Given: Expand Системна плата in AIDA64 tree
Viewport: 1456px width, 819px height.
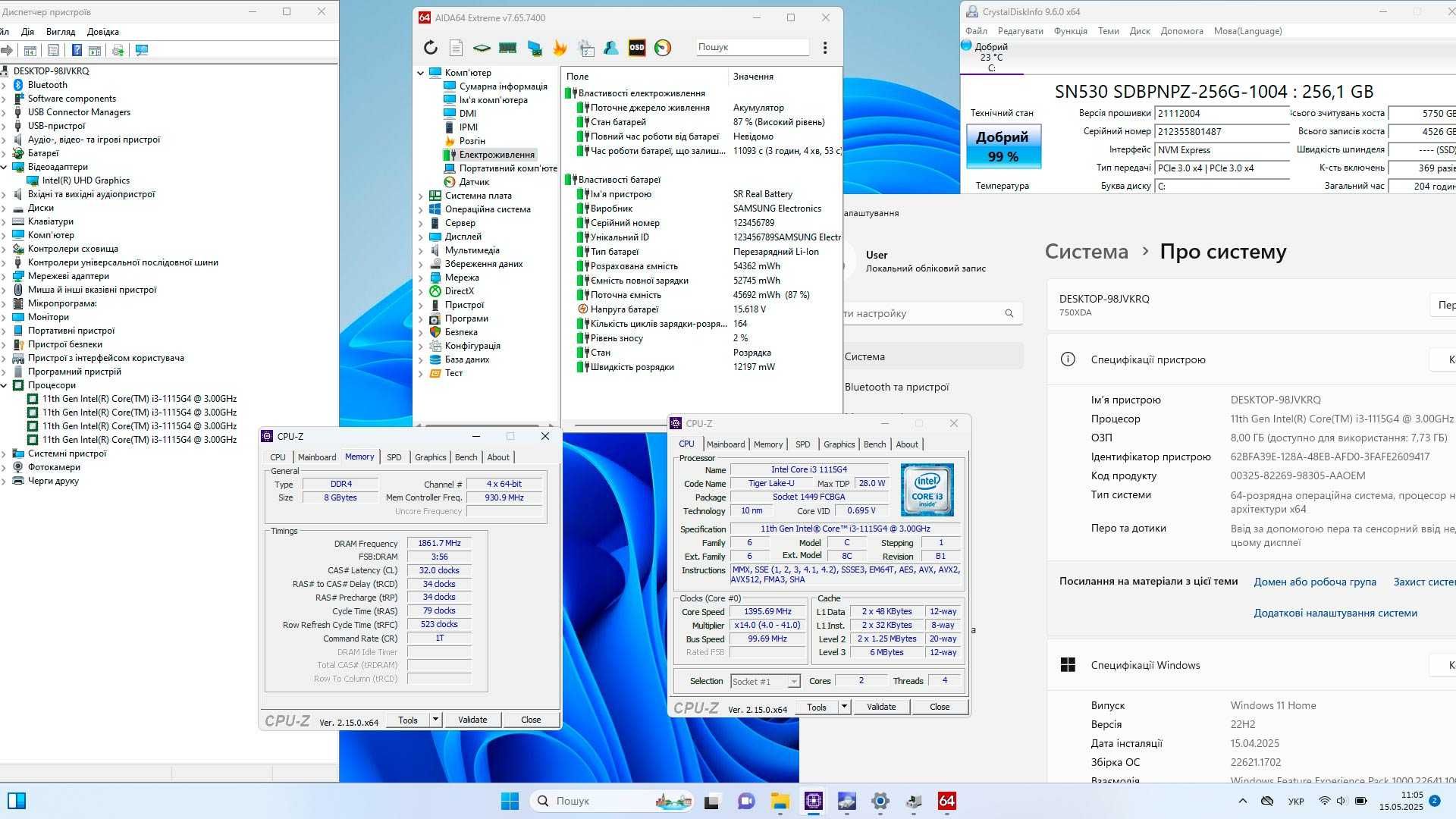Looking at the screenshot, I should click(421, 196).
